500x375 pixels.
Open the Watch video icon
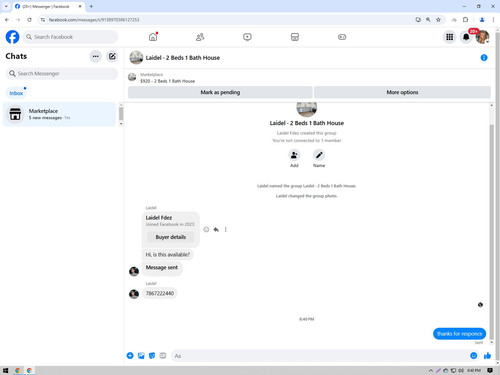(x=247, y=37)
